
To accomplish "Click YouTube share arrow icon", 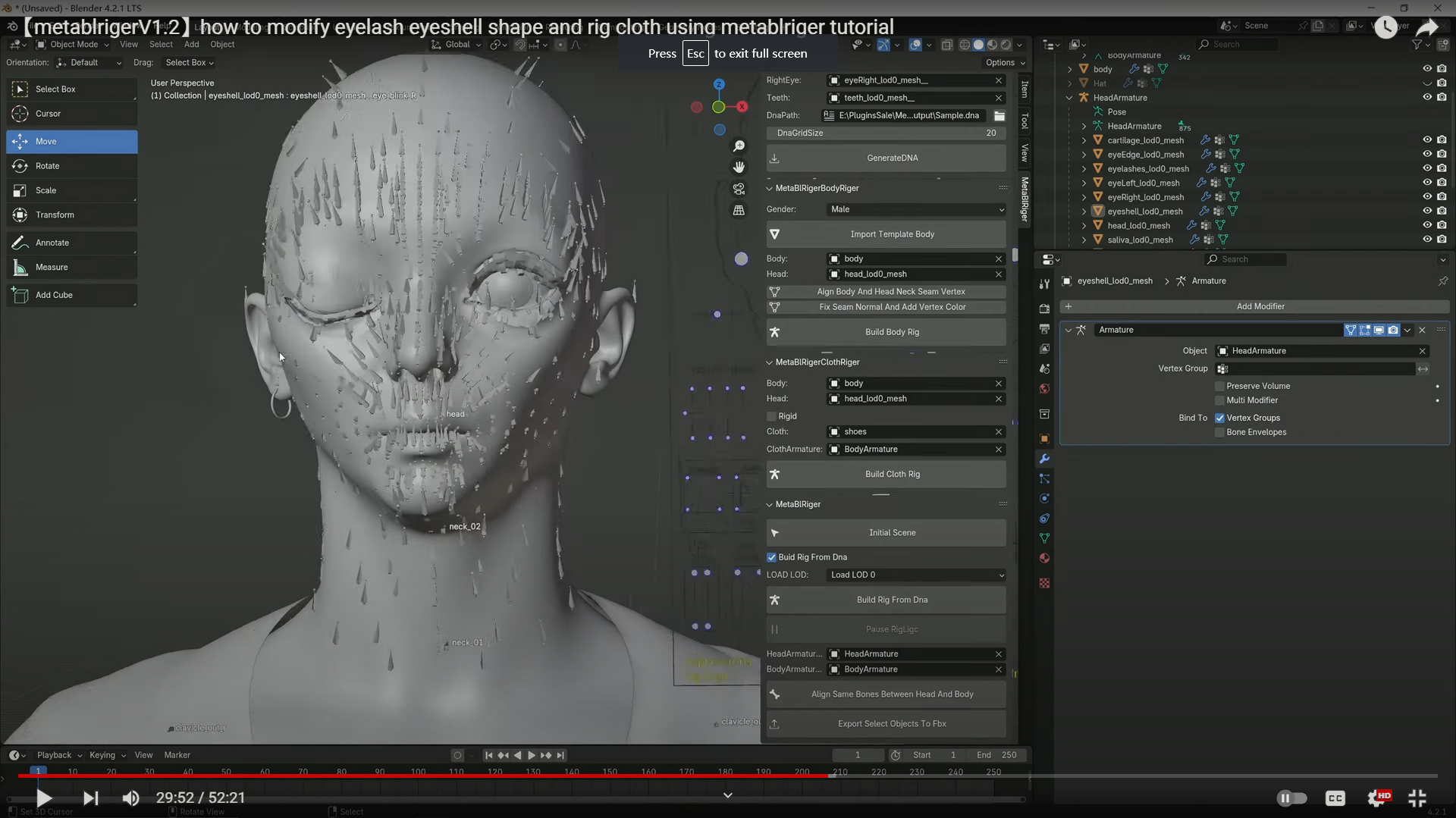I will click(1427, 27).
